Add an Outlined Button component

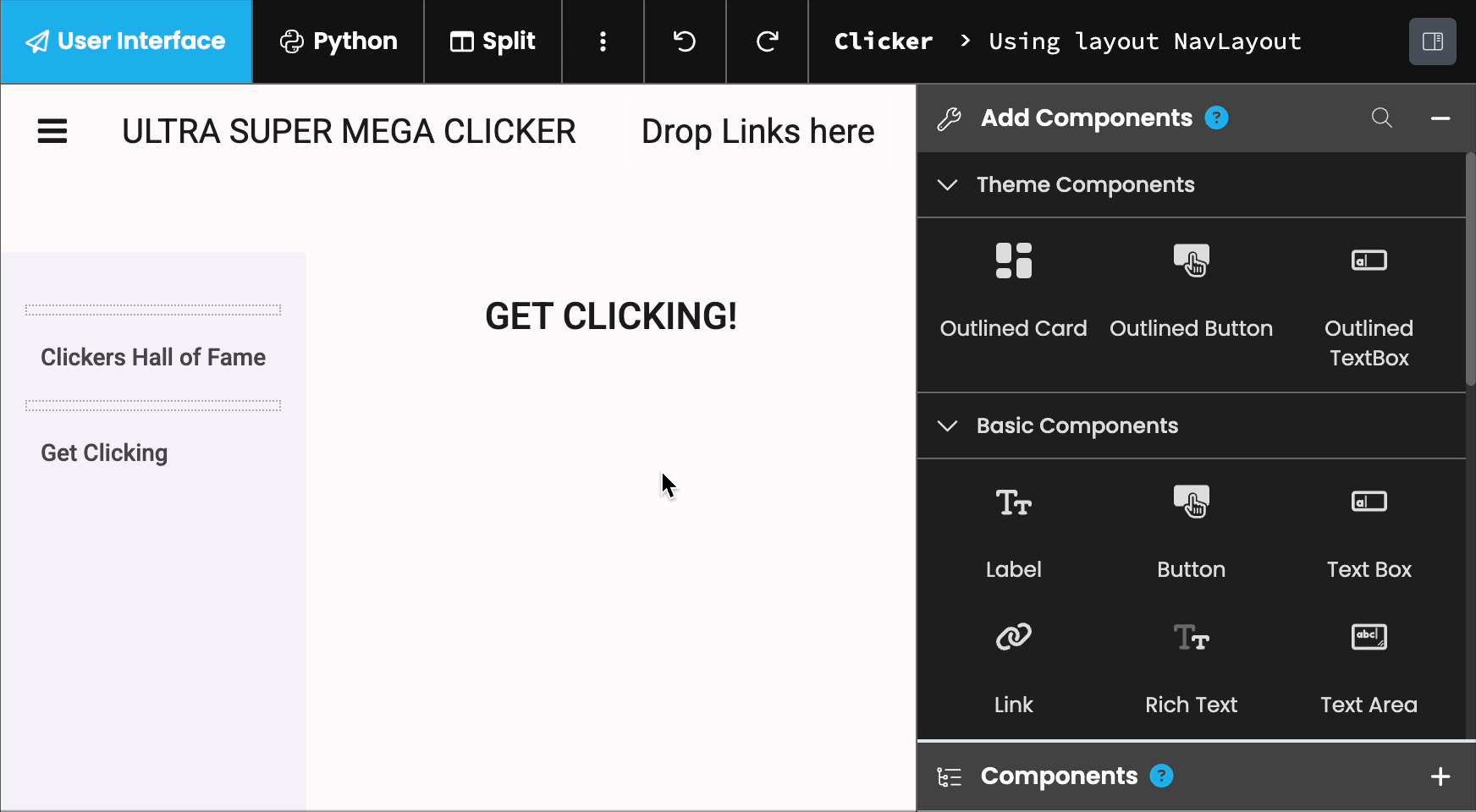coord(1192,288)
